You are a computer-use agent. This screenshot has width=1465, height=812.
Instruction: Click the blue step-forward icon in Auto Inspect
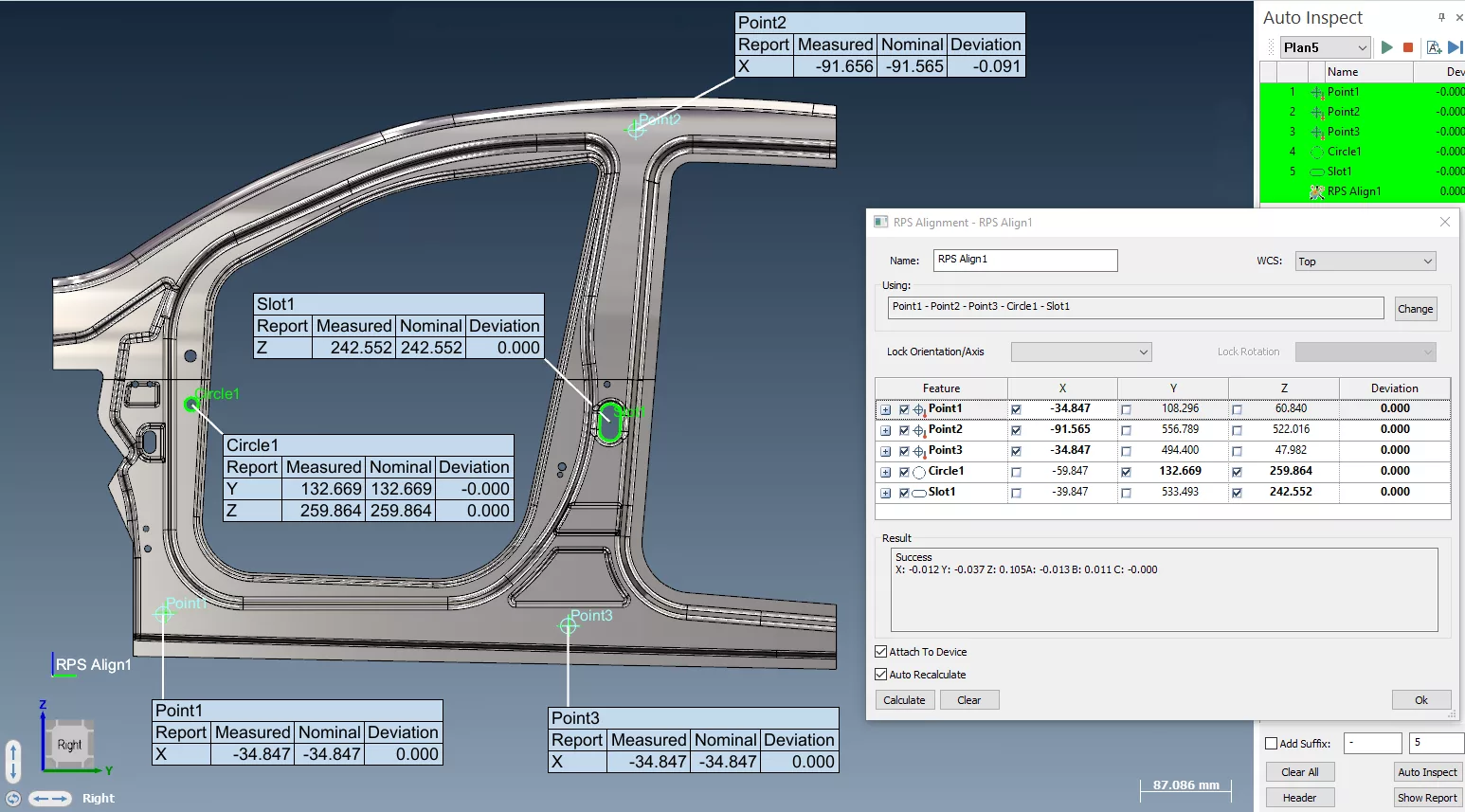click(1456, 47)
